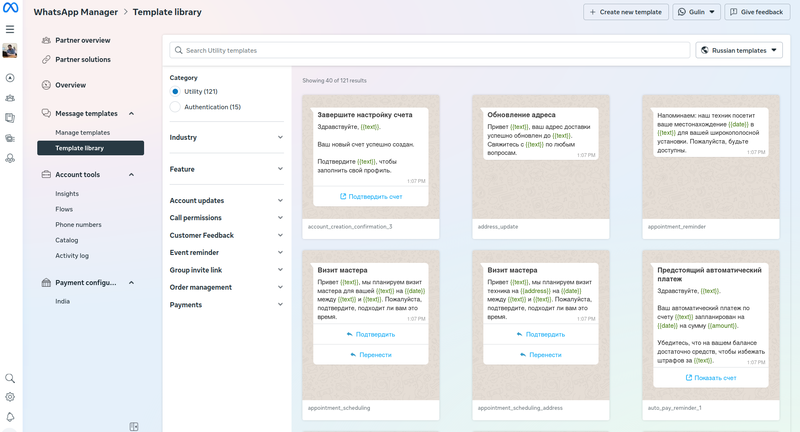Click the external link icon beside Показать счет

tap(688, 378)
